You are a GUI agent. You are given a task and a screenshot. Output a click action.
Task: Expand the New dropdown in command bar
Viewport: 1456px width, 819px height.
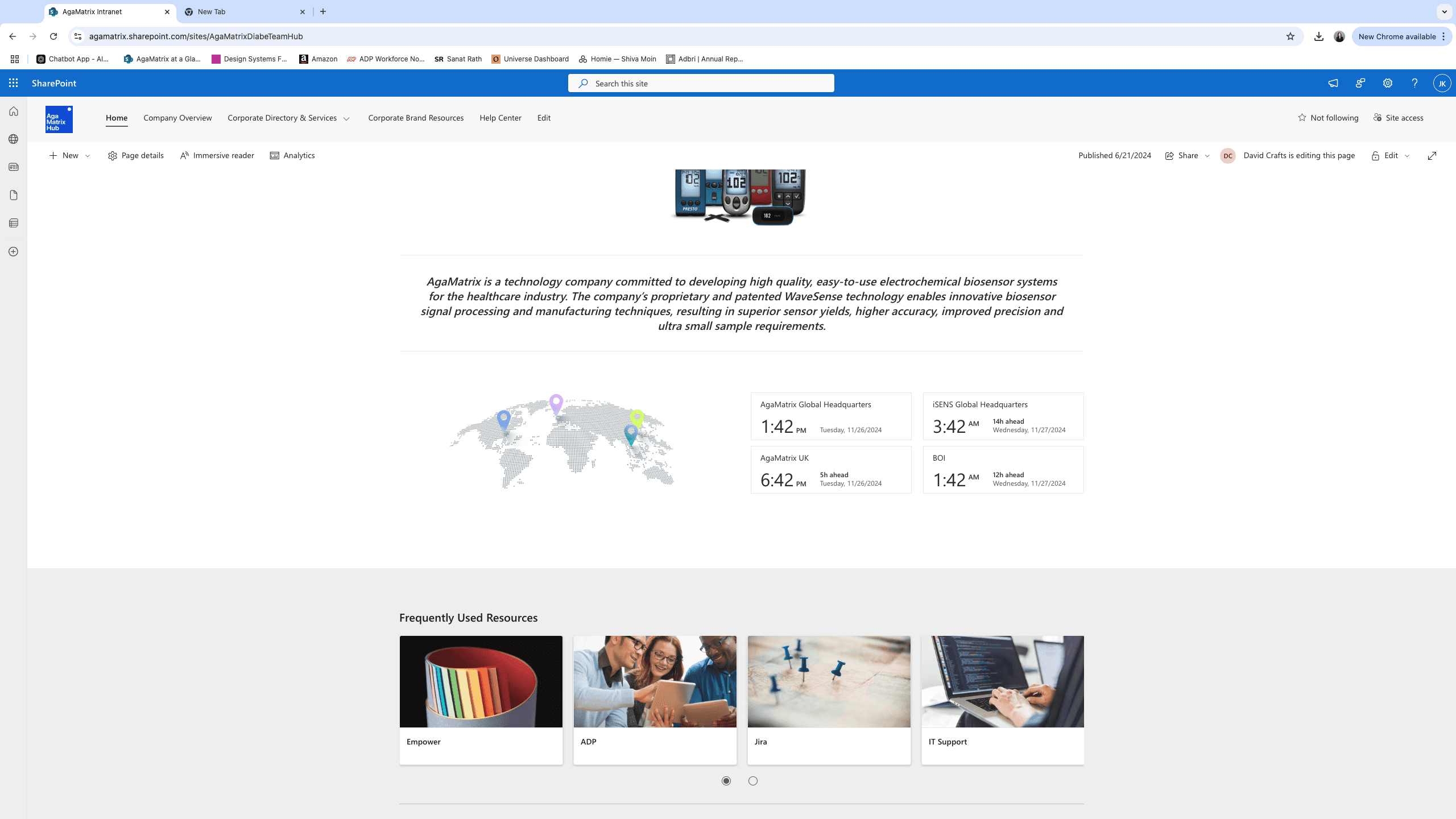(x=88, y=156)
